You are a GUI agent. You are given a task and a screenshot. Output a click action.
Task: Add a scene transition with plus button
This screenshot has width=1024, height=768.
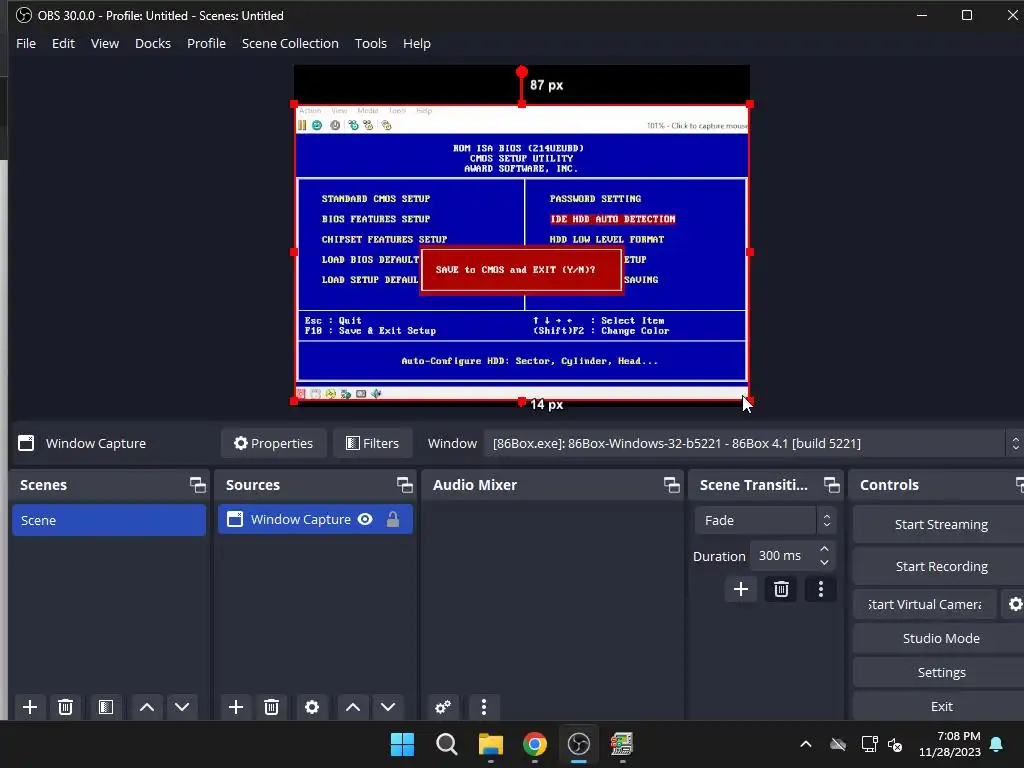741,589
